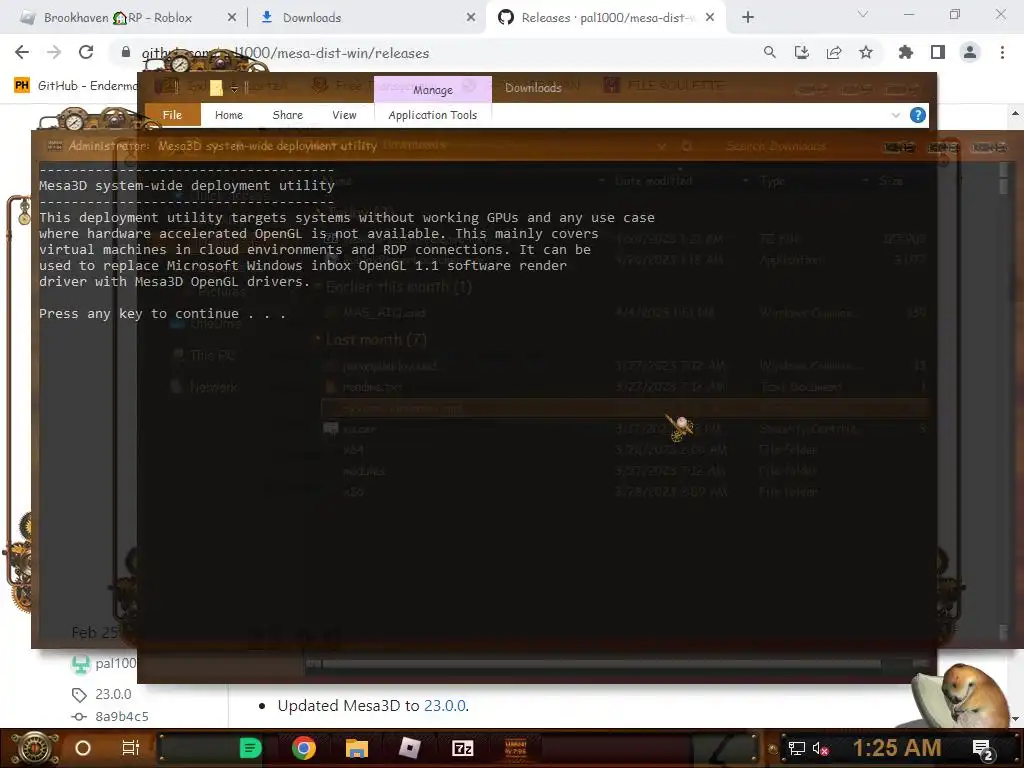Viewport: 1024px width, 768px height.
Task: Open Roblox from the taskbar
Action: [409, 748]
